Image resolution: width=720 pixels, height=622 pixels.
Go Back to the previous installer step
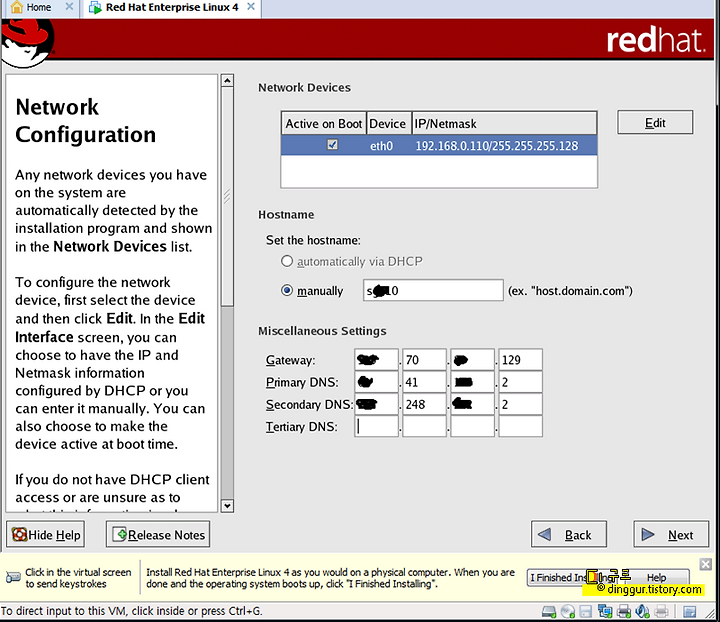pyautogui.click(x=569, y=534)
